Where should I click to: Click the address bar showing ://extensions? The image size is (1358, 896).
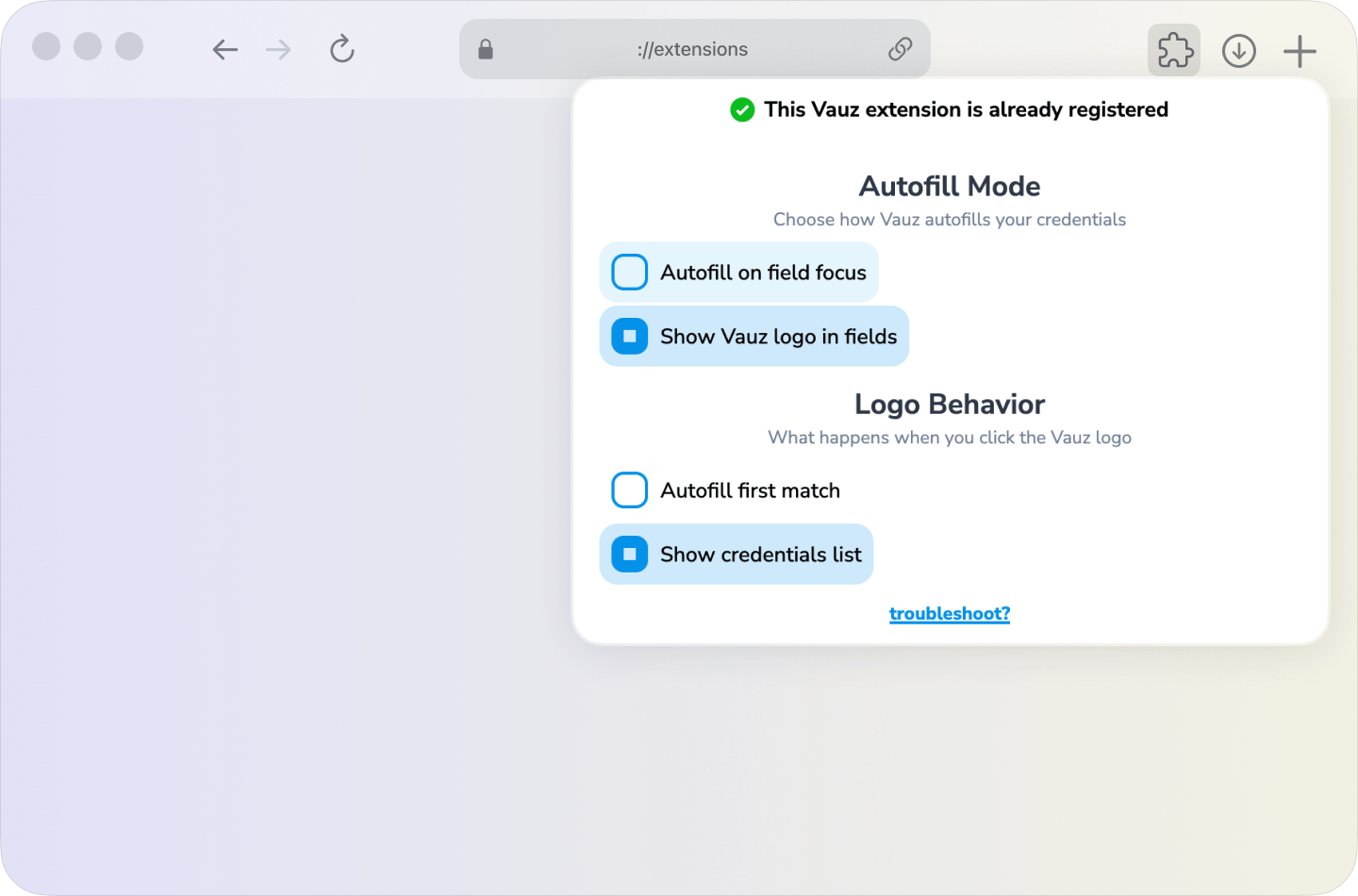pos(693,48)
